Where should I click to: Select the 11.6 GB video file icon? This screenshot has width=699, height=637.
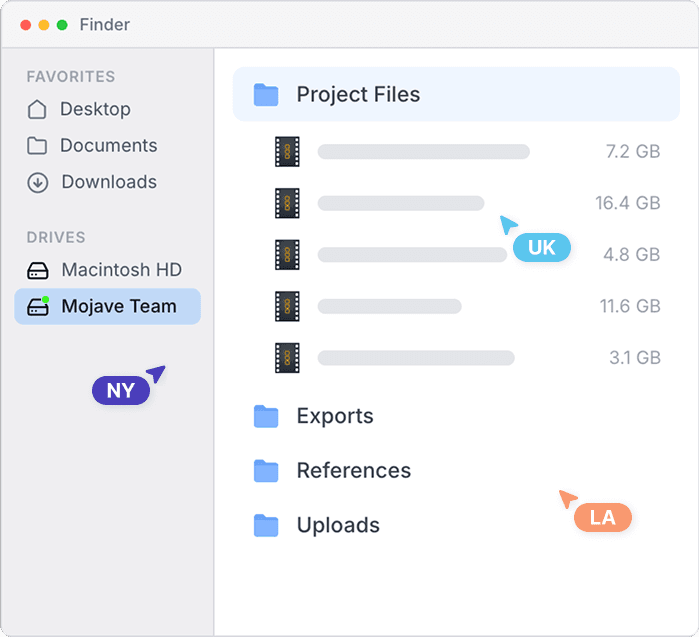[288, 306]
